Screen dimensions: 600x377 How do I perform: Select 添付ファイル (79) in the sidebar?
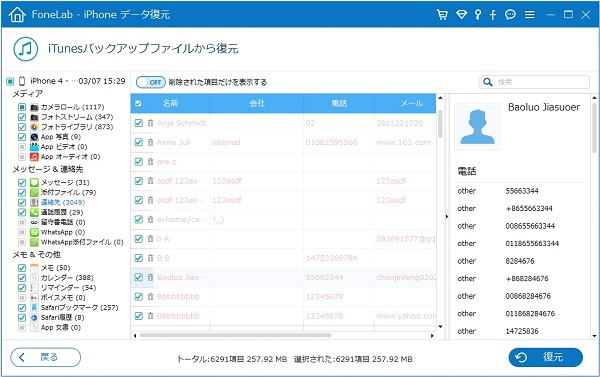click(68, 192)
